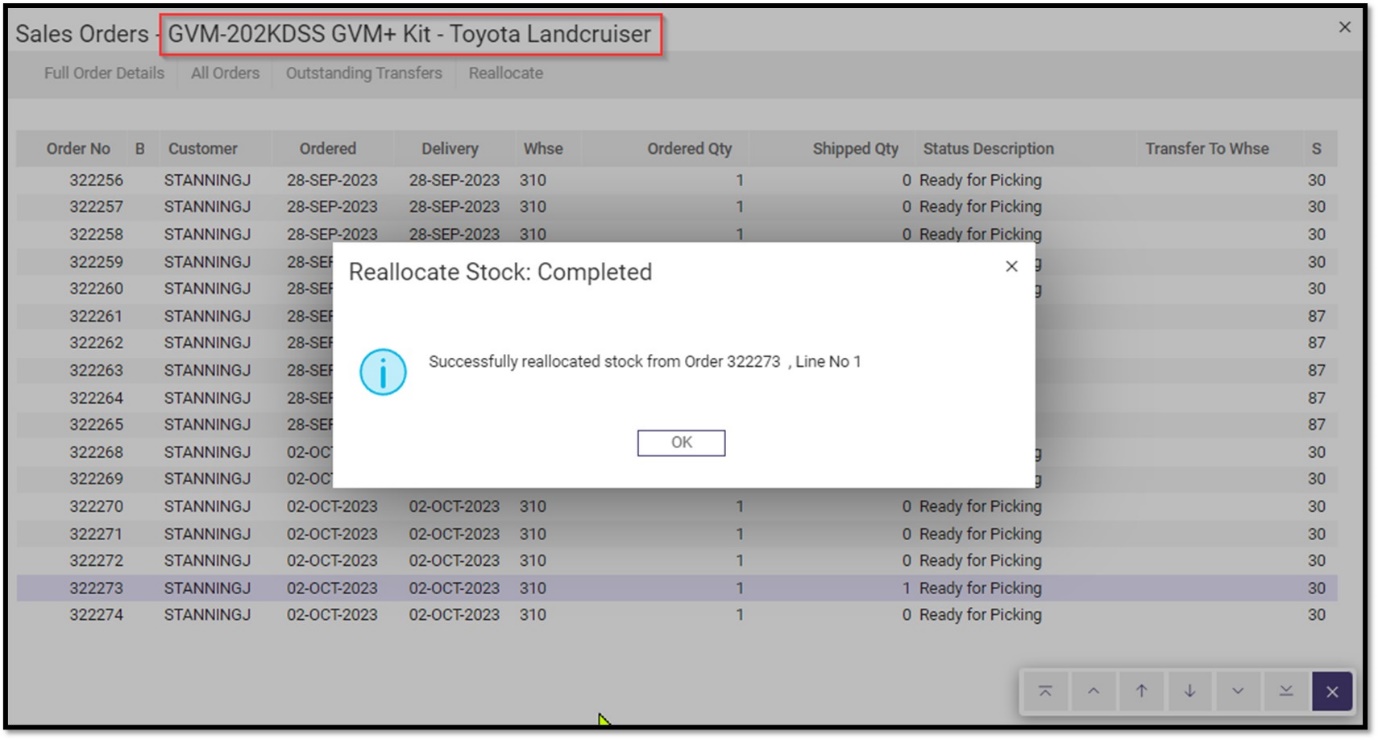Open Full Order Details menu

point(104,73)
